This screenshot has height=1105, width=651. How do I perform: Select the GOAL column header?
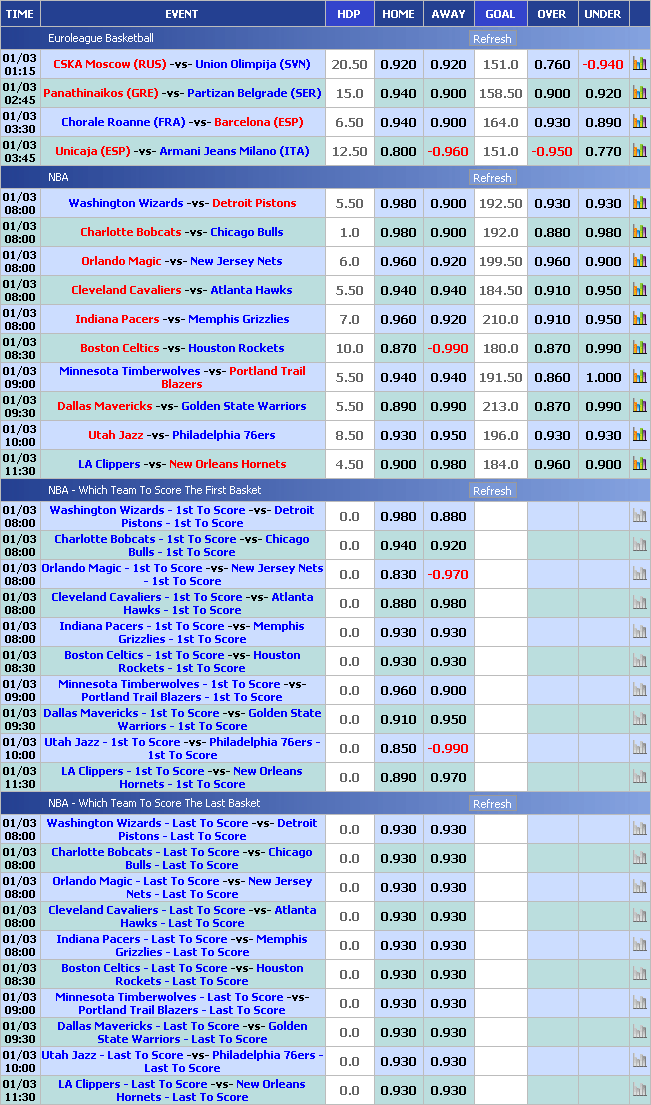pos(500,14)
